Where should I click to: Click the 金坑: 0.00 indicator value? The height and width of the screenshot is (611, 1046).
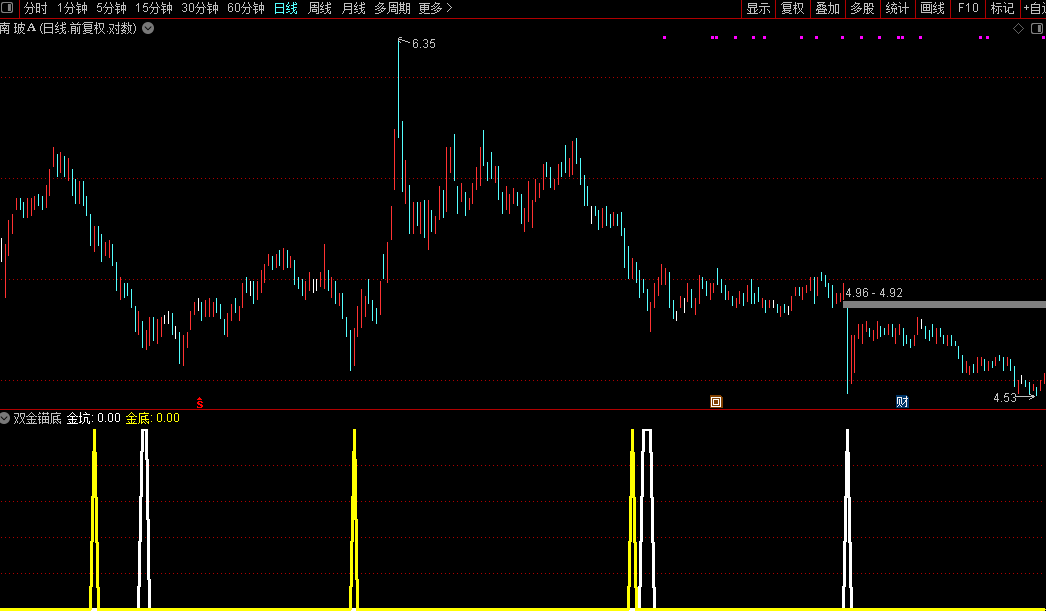[x=93, y=418]
